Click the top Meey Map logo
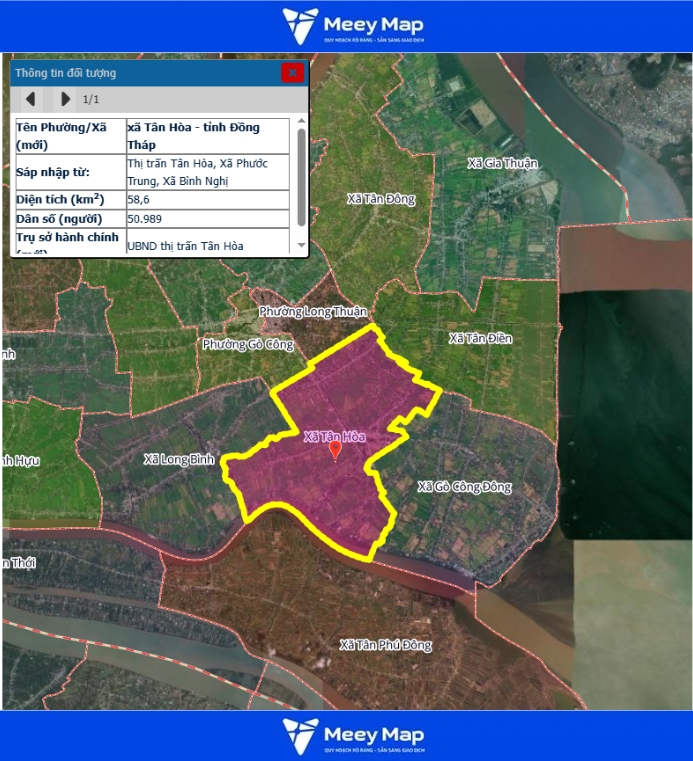 pos(353,26)
